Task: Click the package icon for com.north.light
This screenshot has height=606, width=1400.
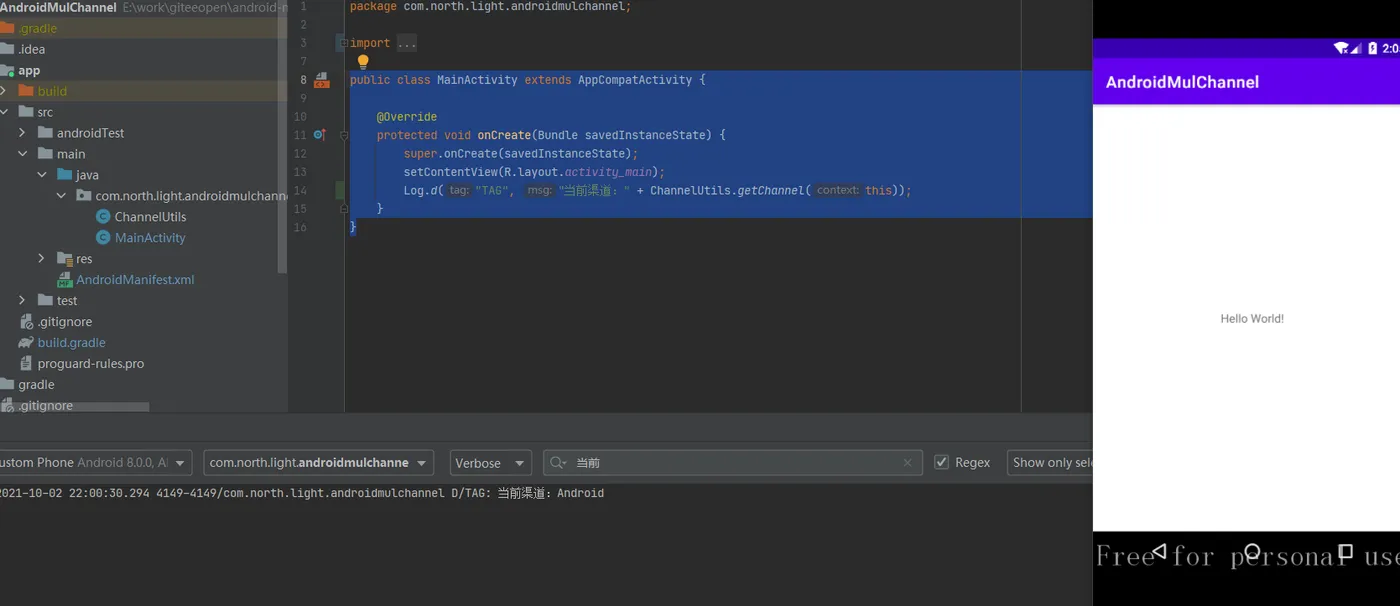Action: tap(84, 196)
